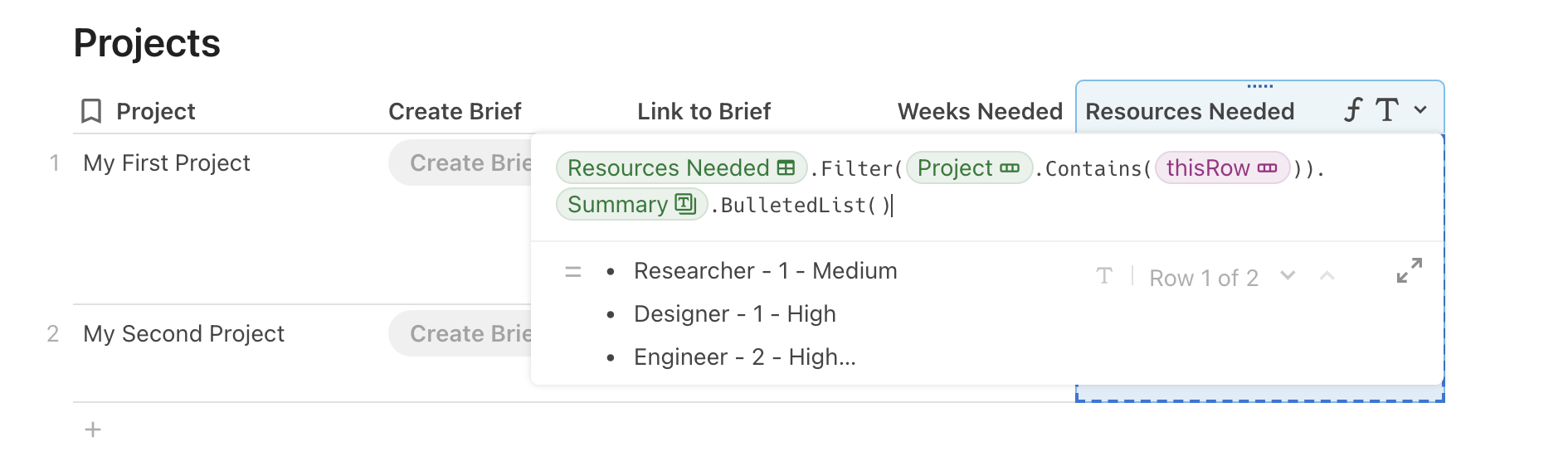
Task: Click the text format icon near Row 1 of 2
Action: [1104, 276]
